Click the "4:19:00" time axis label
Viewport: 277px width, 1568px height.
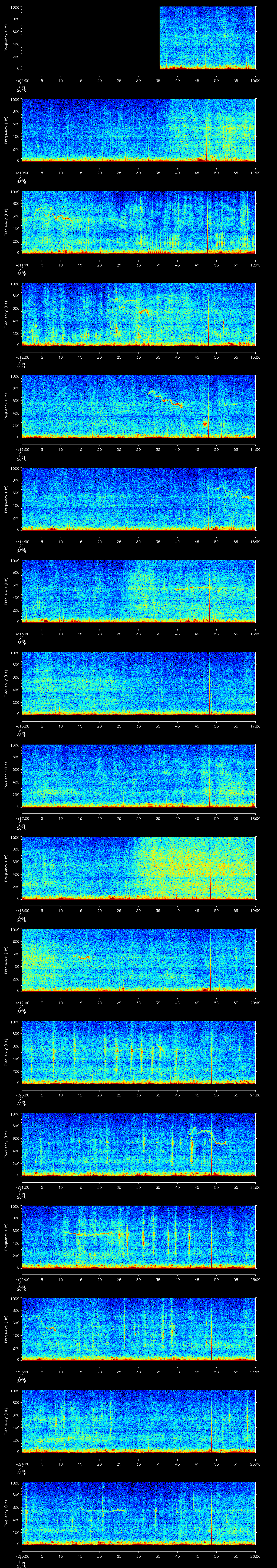(22, 1003)
